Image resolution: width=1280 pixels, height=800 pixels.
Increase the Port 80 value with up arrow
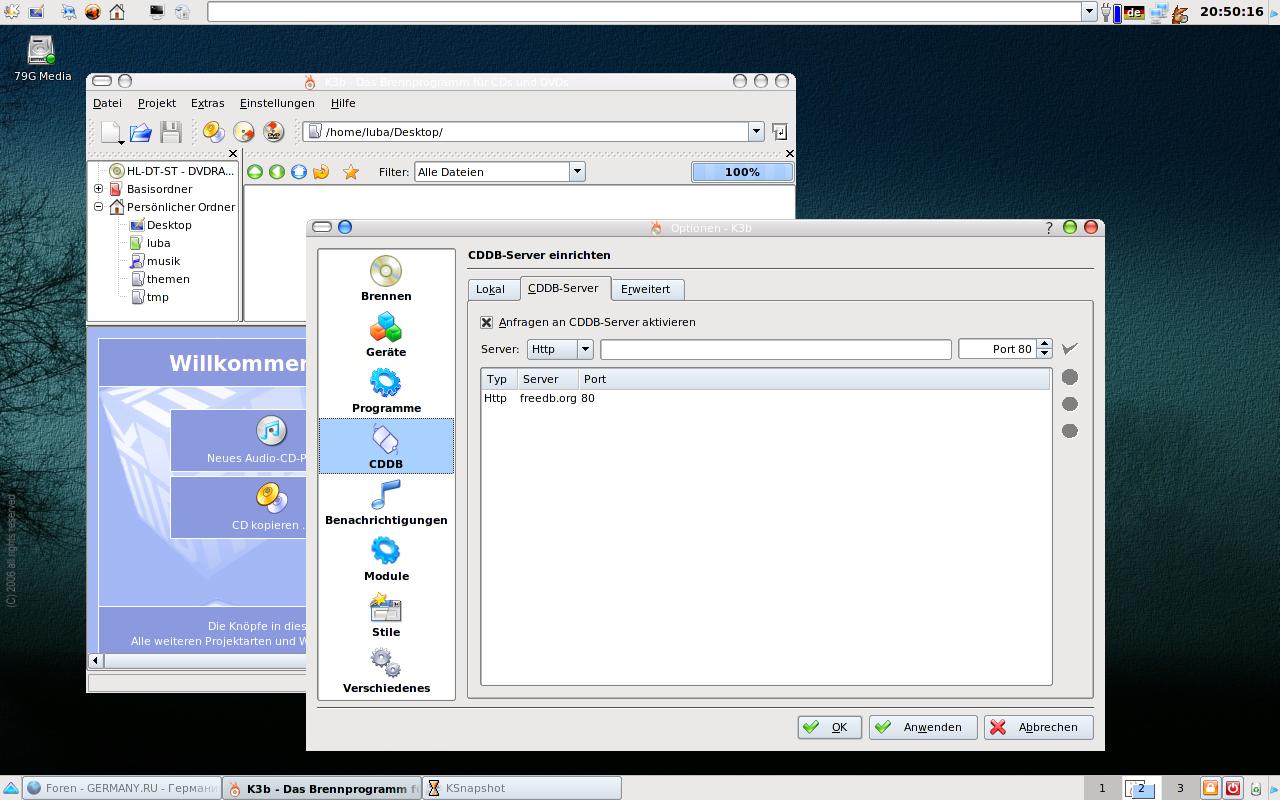click(x=1045, y=344)
